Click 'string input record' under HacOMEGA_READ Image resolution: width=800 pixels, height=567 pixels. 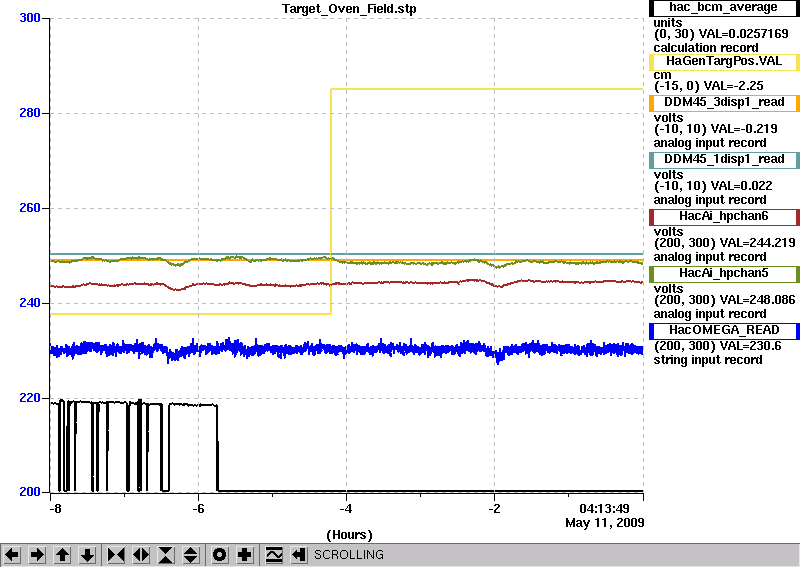tap(708, 360)
